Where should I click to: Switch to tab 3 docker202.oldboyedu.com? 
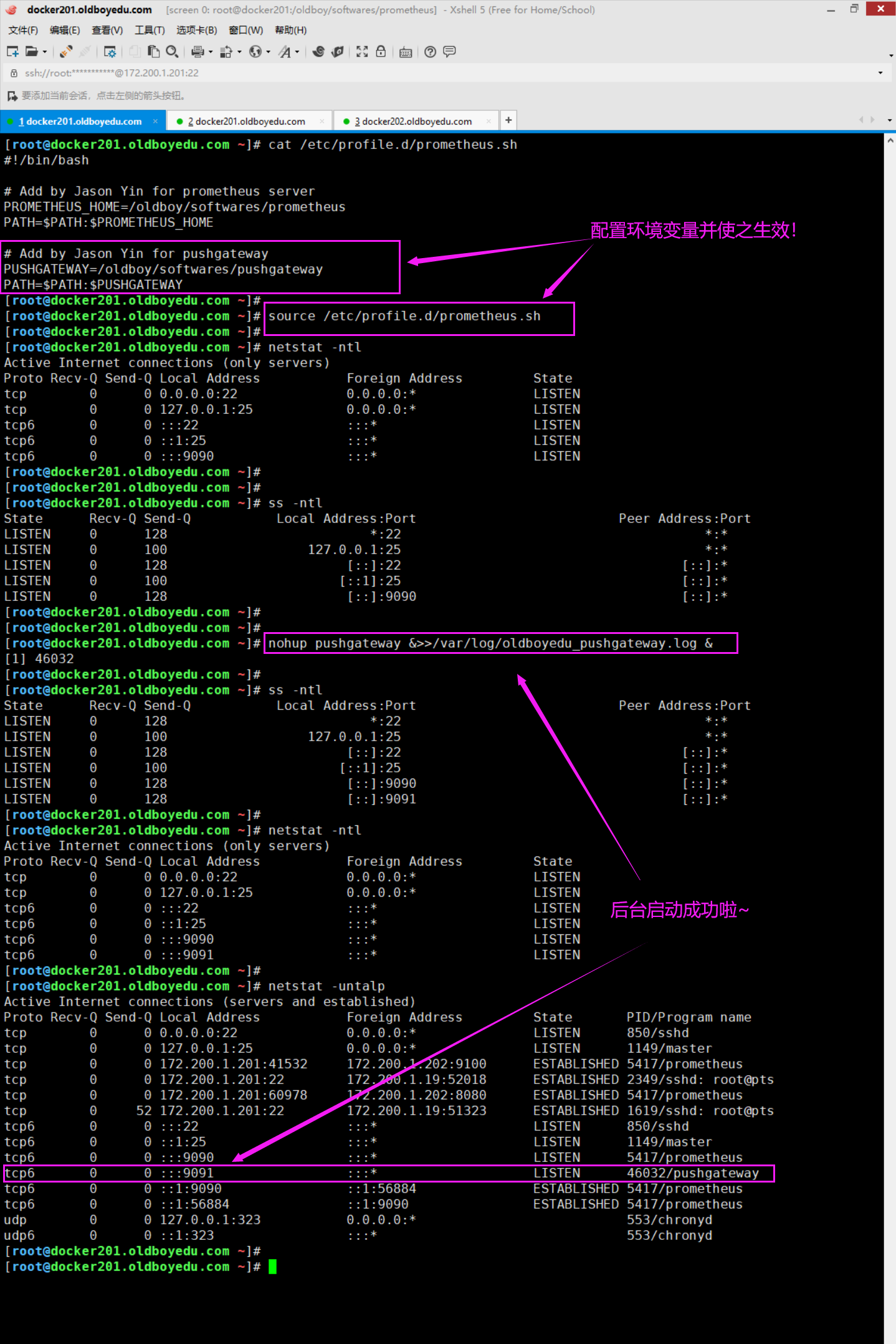click(413, 121)
